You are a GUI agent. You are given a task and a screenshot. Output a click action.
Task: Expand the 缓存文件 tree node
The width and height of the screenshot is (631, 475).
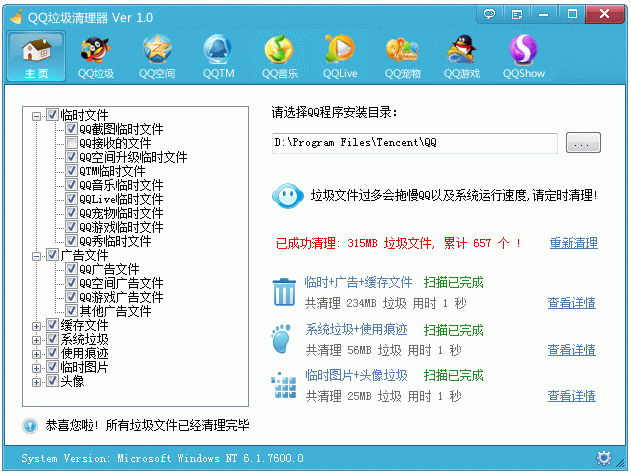pyautogui.click(x=36, y=326)
